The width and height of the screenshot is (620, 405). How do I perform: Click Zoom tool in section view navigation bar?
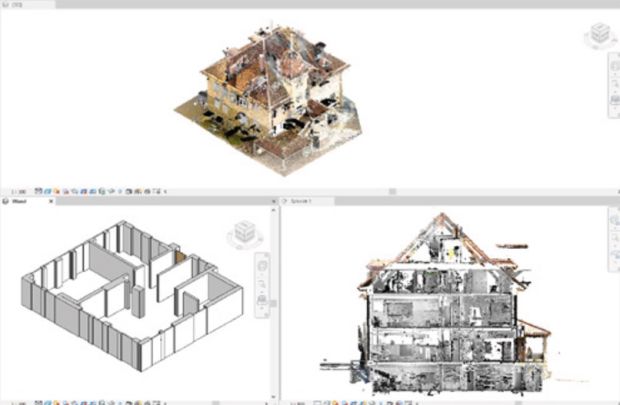point(615,238)
